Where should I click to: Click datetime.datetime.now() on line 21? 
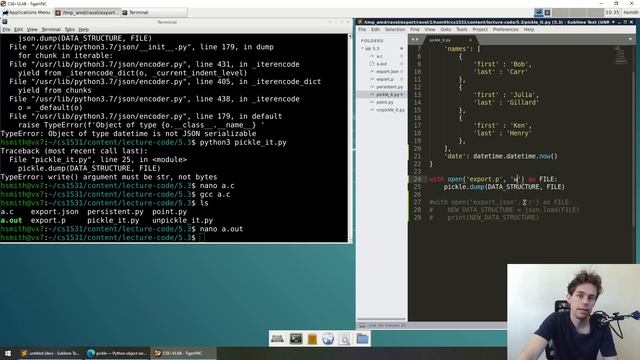click(515, 156)
